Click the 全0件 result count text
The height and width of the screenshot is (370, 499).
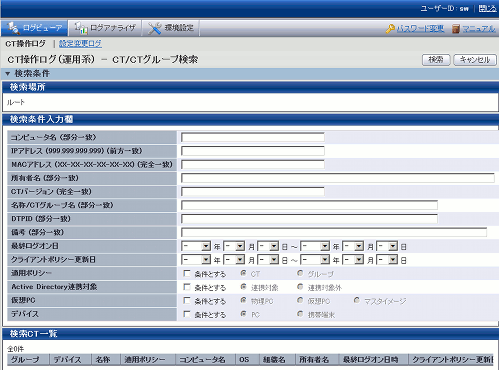click(16, 349)
